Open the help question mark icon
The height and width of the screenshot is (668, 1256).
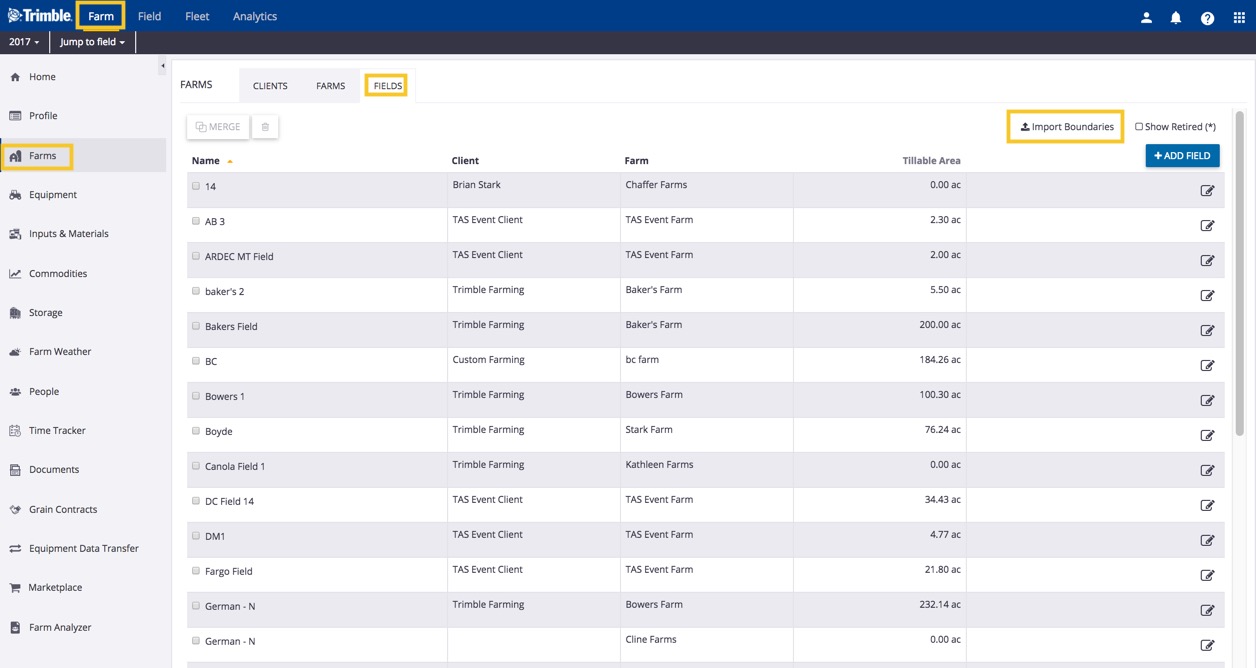click(1207, 17)
